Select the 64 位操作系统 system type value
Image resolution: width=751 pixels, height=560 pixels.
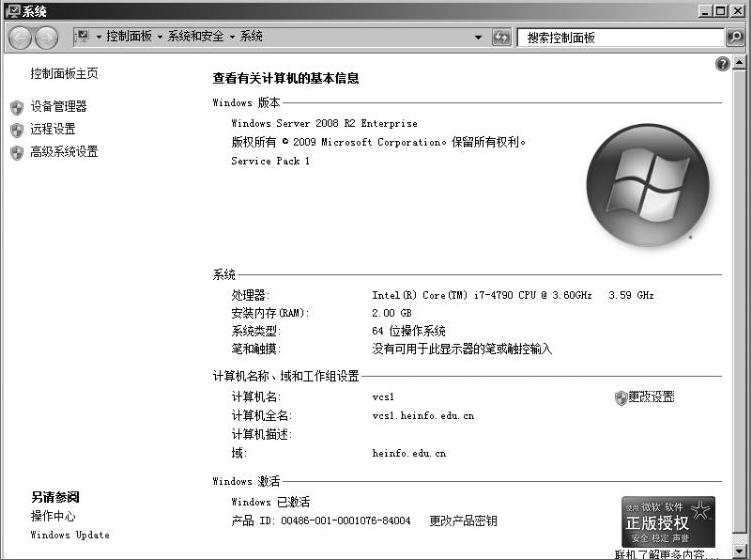point(409,331)
